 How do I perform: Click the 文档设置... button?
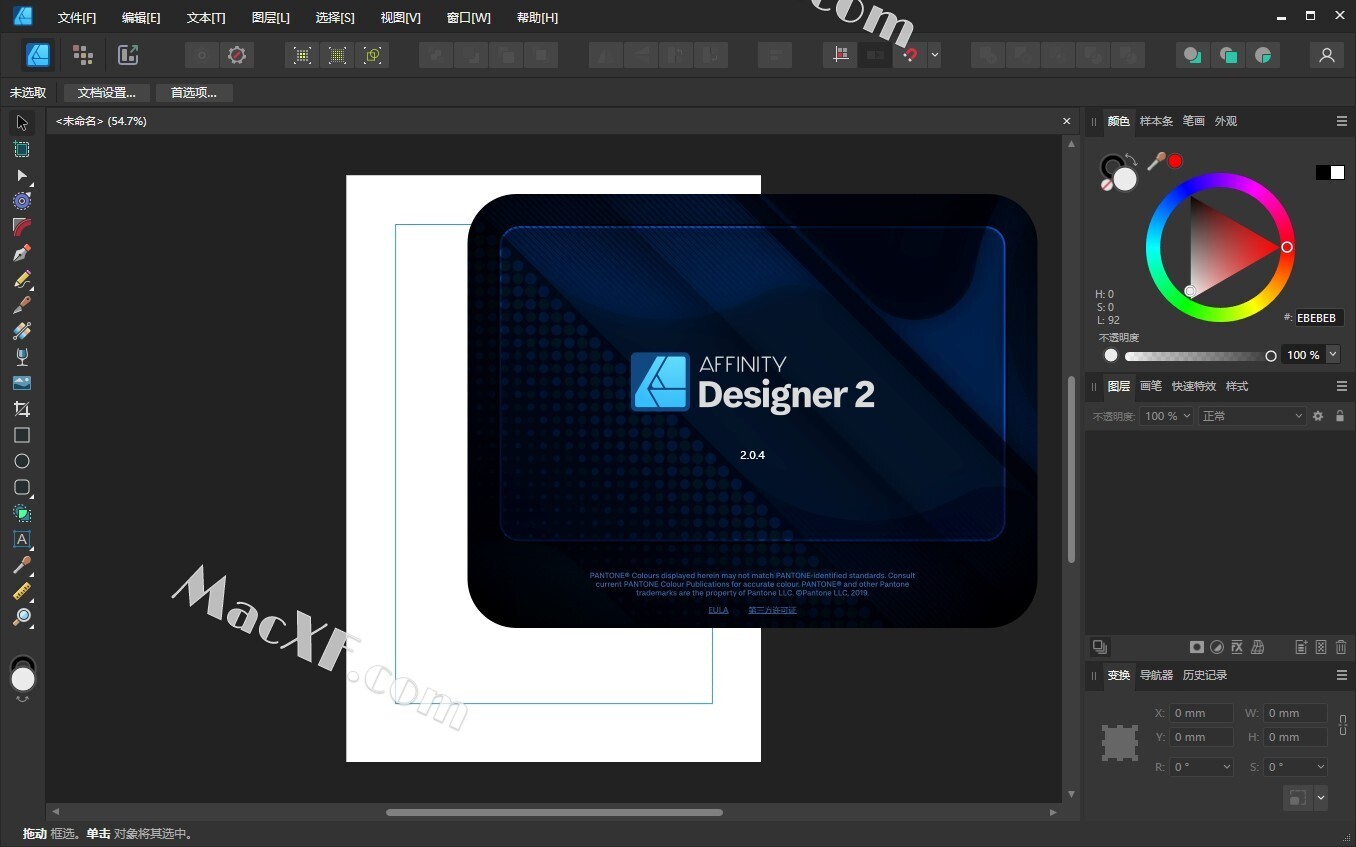click(107, 93)
